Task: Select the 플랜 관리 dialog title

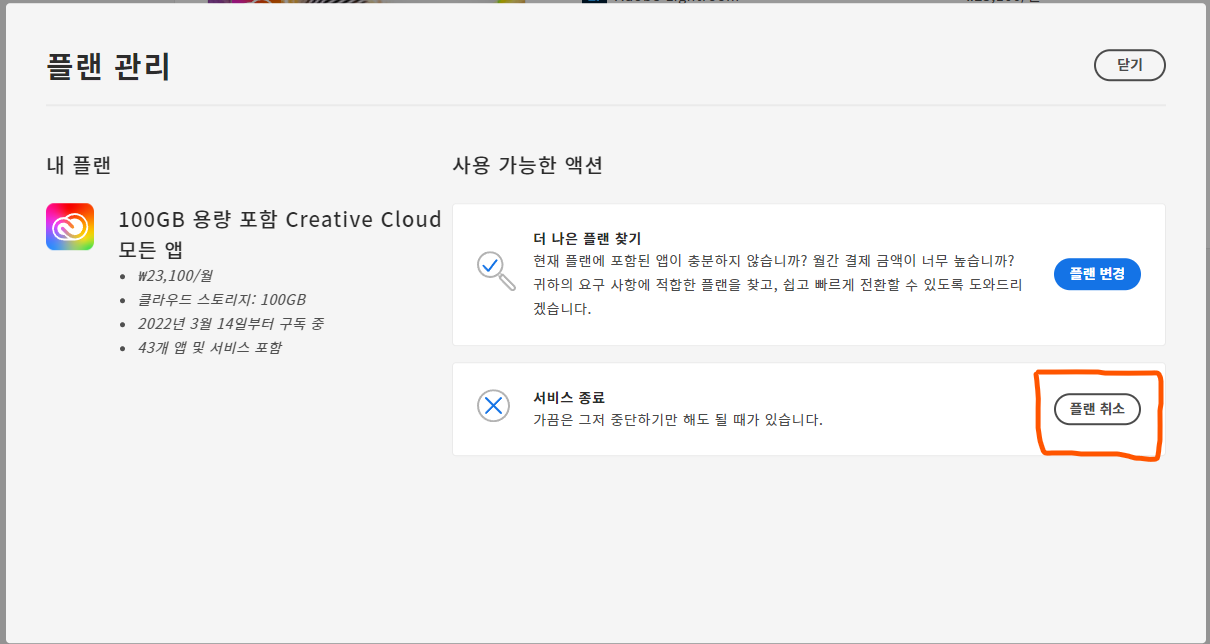Action: click(109, 66)
